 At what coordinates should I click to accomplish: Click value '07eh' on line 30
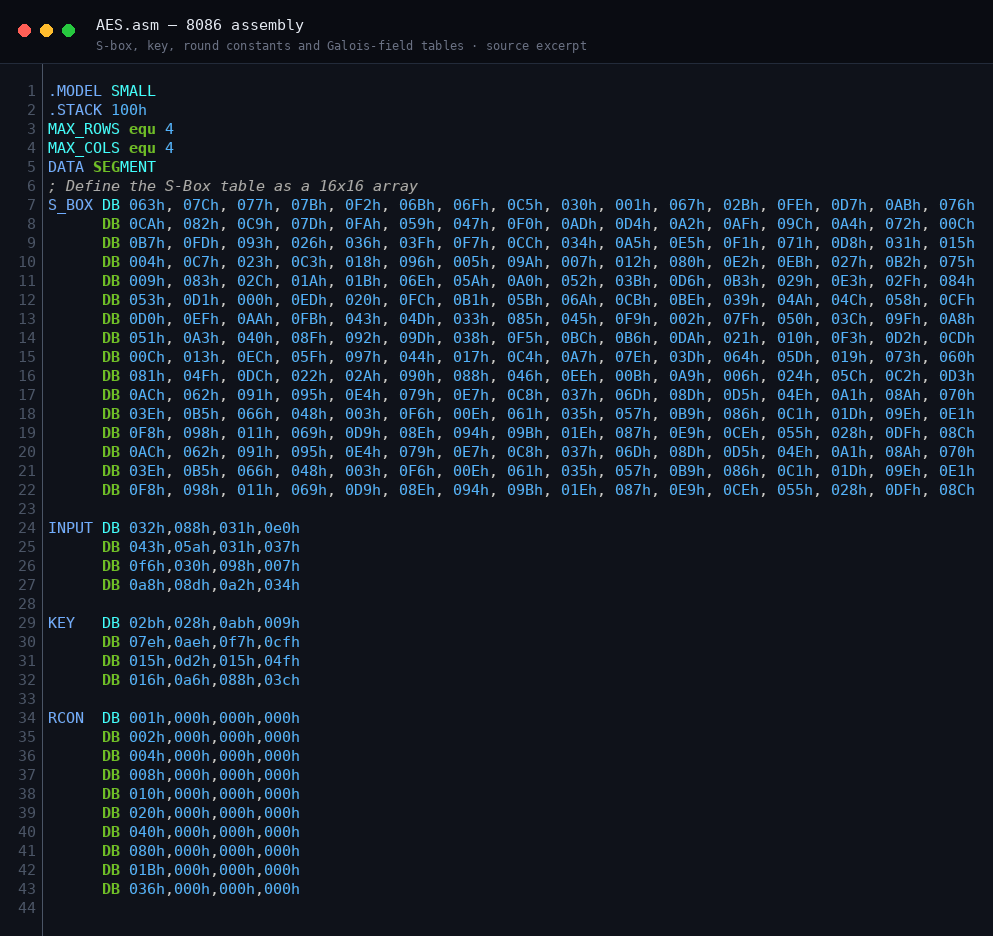[x=147, y=642]
